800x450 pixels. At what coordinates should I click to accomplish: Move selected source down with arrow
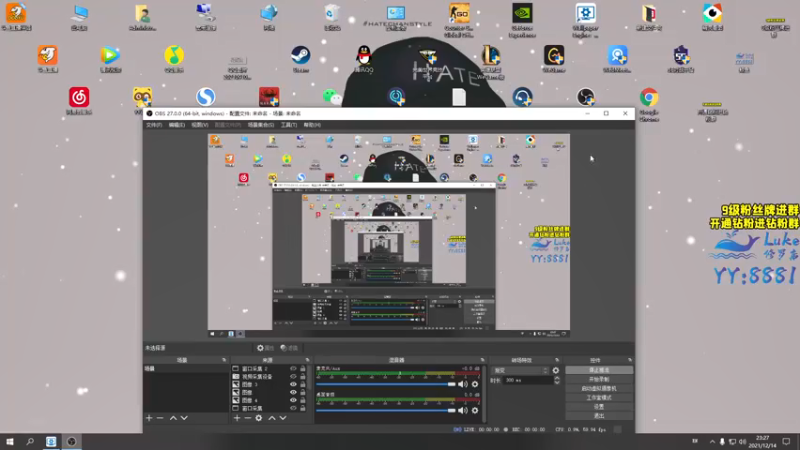(x=283, y=418)
